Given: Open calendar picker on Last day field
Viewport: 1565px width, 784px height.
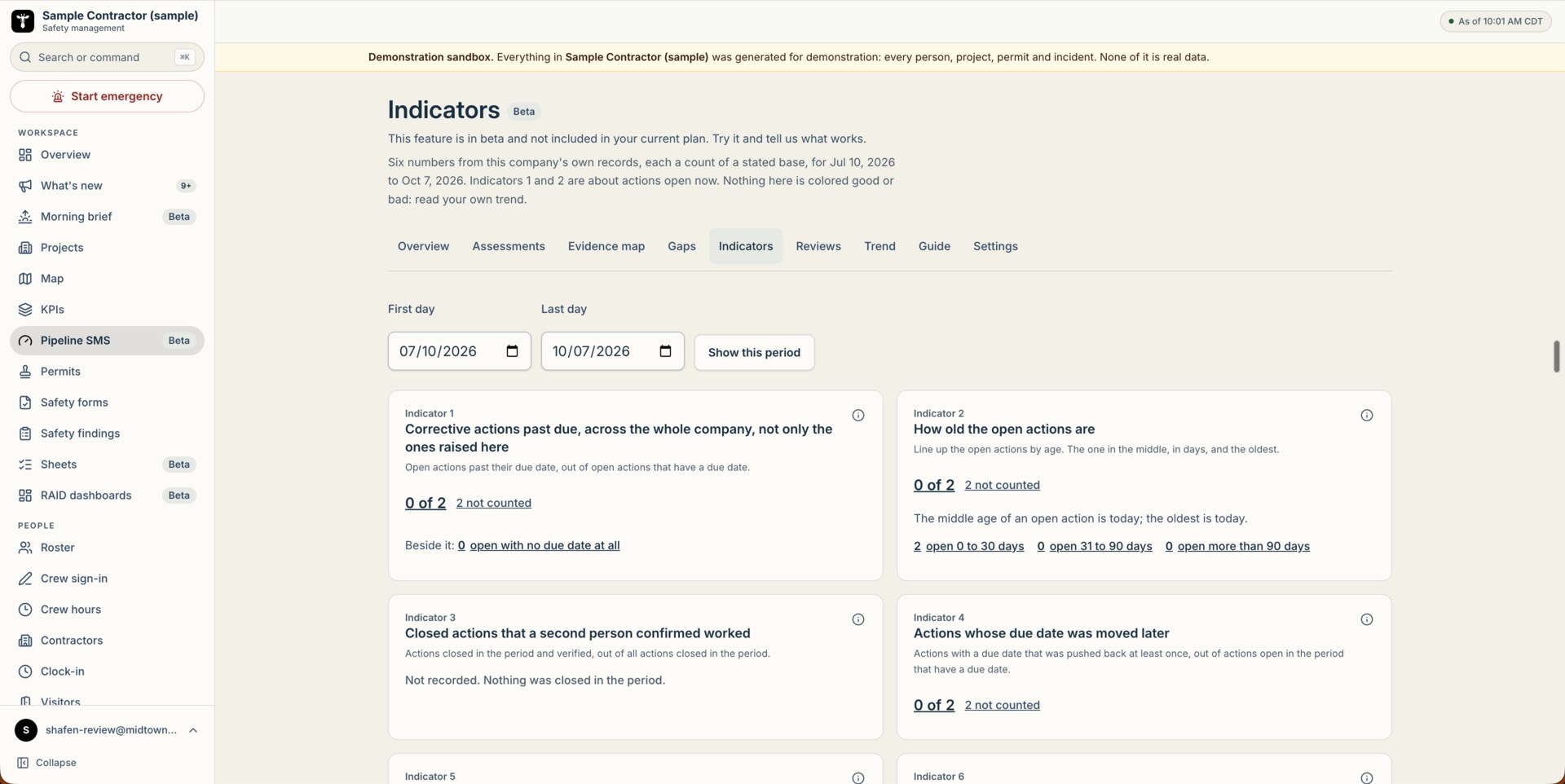Looking at the screenshot, I should point(665,351).
